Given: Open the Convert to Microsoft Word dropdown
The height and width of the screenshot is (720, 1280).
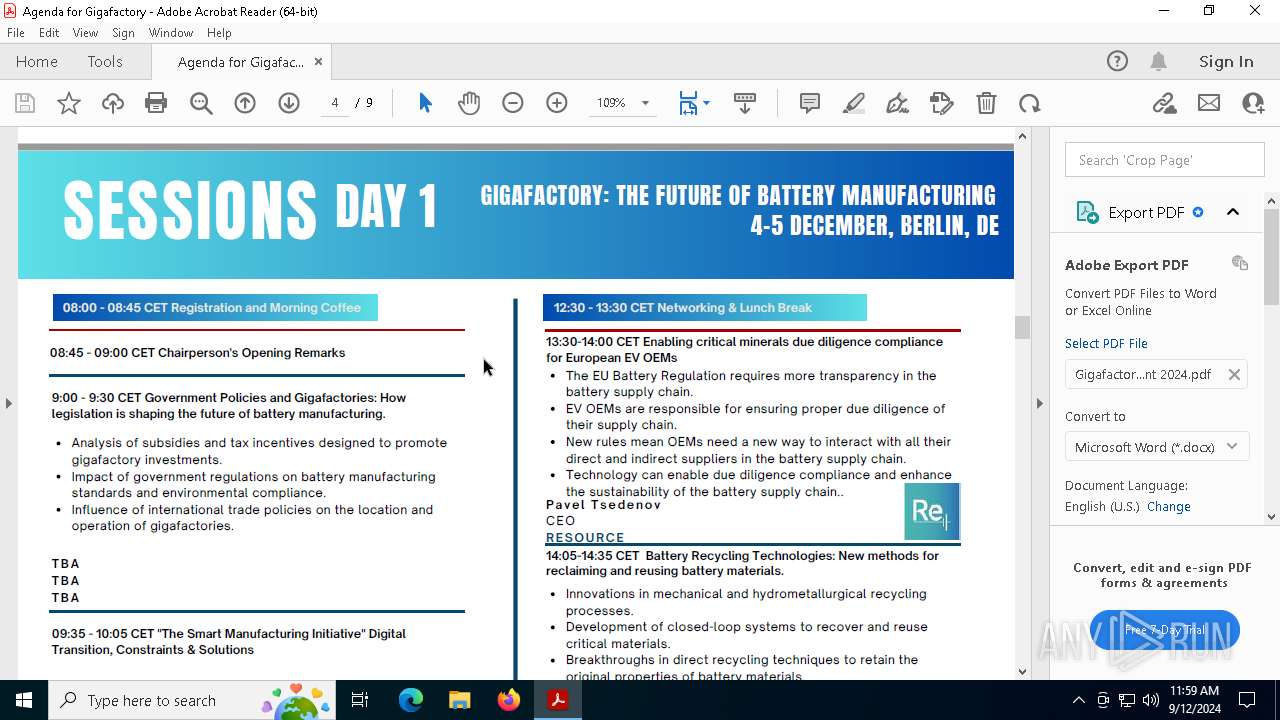Looking at the screenshot, I should click(x=1157, y=447).
